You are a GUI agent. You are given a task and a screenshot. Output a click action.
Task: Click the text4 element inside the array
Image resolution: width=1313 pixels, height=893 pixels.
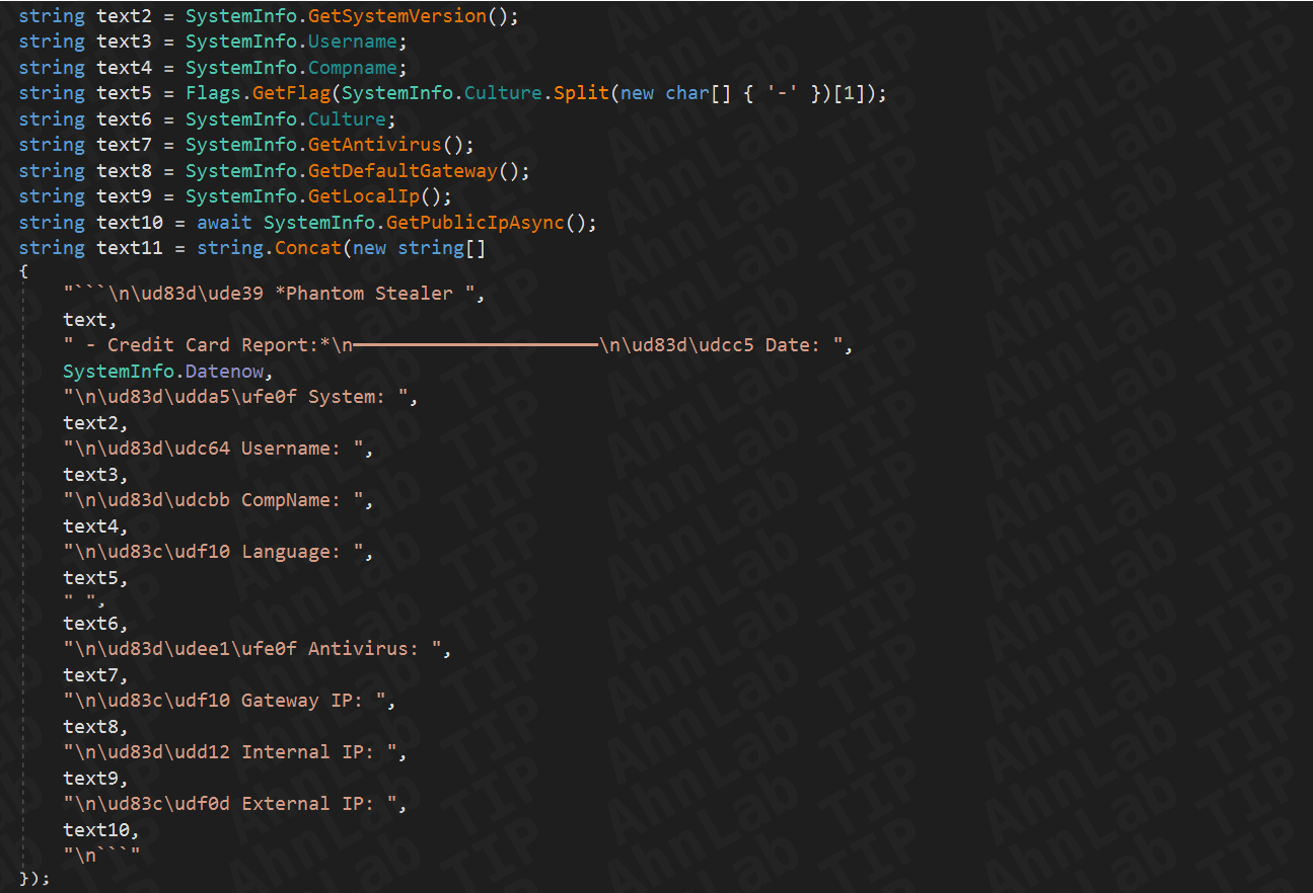[x=92, y=526]
